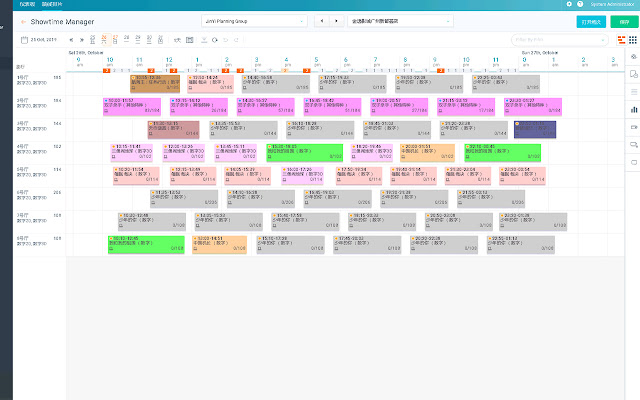Viewport: 640px width, 400px height.
Task: Click the back arrow beside Showtime Manager
Action: (24, 20)
